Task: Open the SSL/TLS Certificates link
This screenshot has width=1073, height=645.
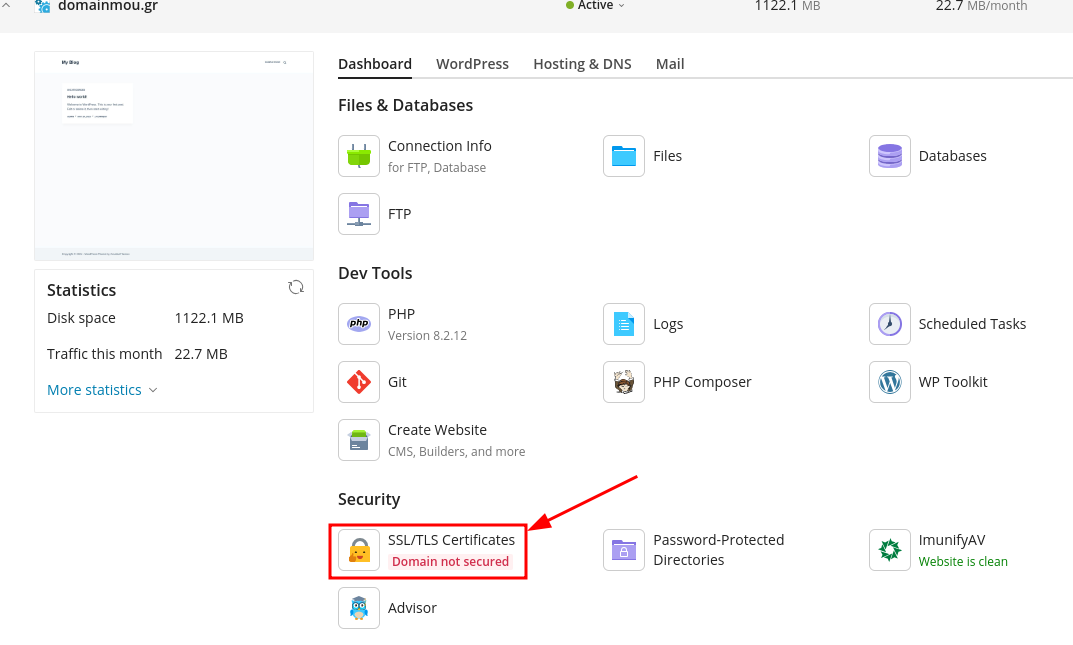Action: click(x=451, y=540)
